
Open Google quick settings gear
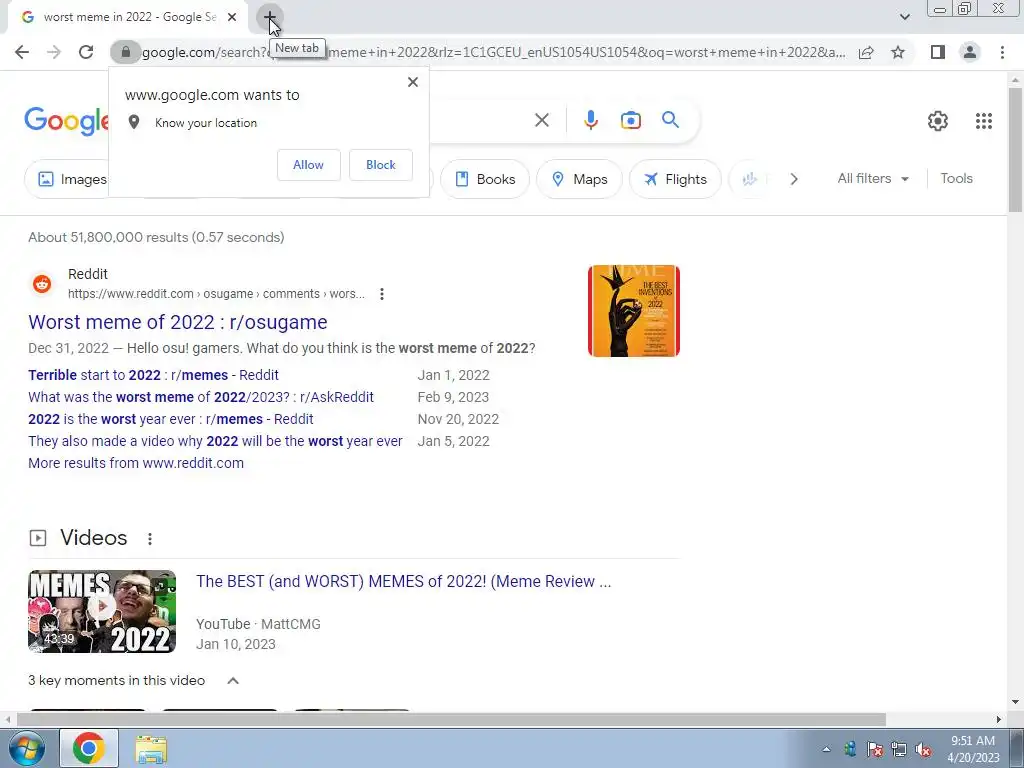(938, 121)
